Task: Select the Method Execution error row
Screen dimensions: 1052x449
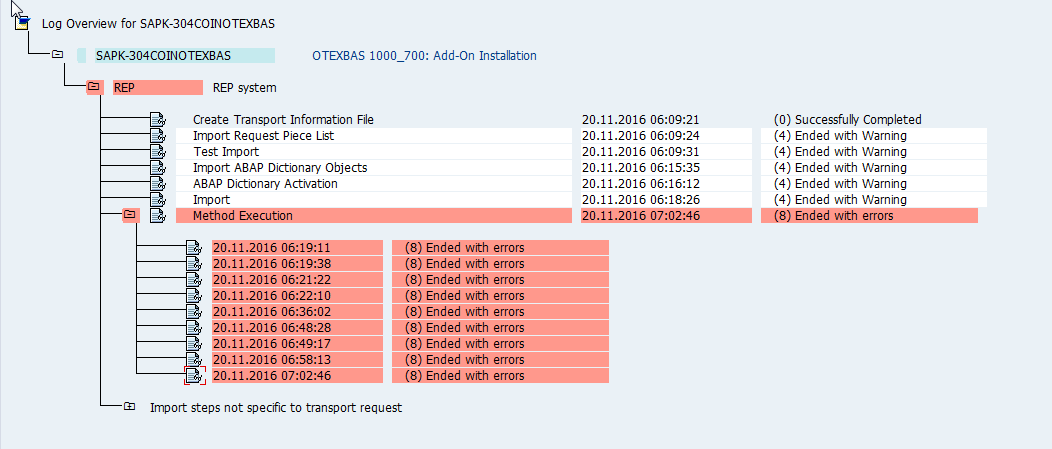Action: 576,215
